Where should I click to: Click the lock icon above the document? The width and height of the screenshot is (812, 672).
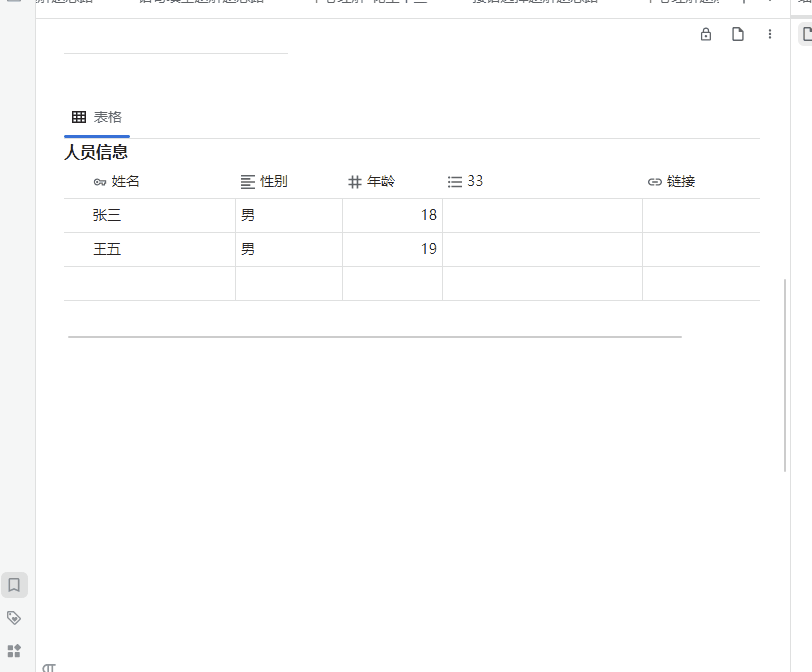click(706, 33)
